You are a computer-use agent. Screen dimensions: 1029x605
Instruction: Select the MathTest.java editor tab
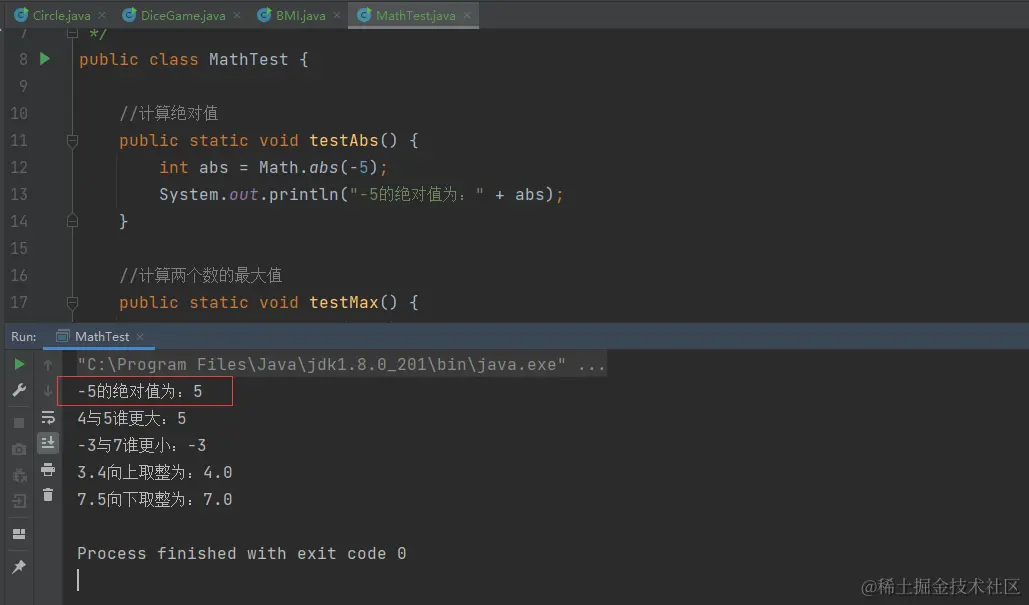point(415,15)
